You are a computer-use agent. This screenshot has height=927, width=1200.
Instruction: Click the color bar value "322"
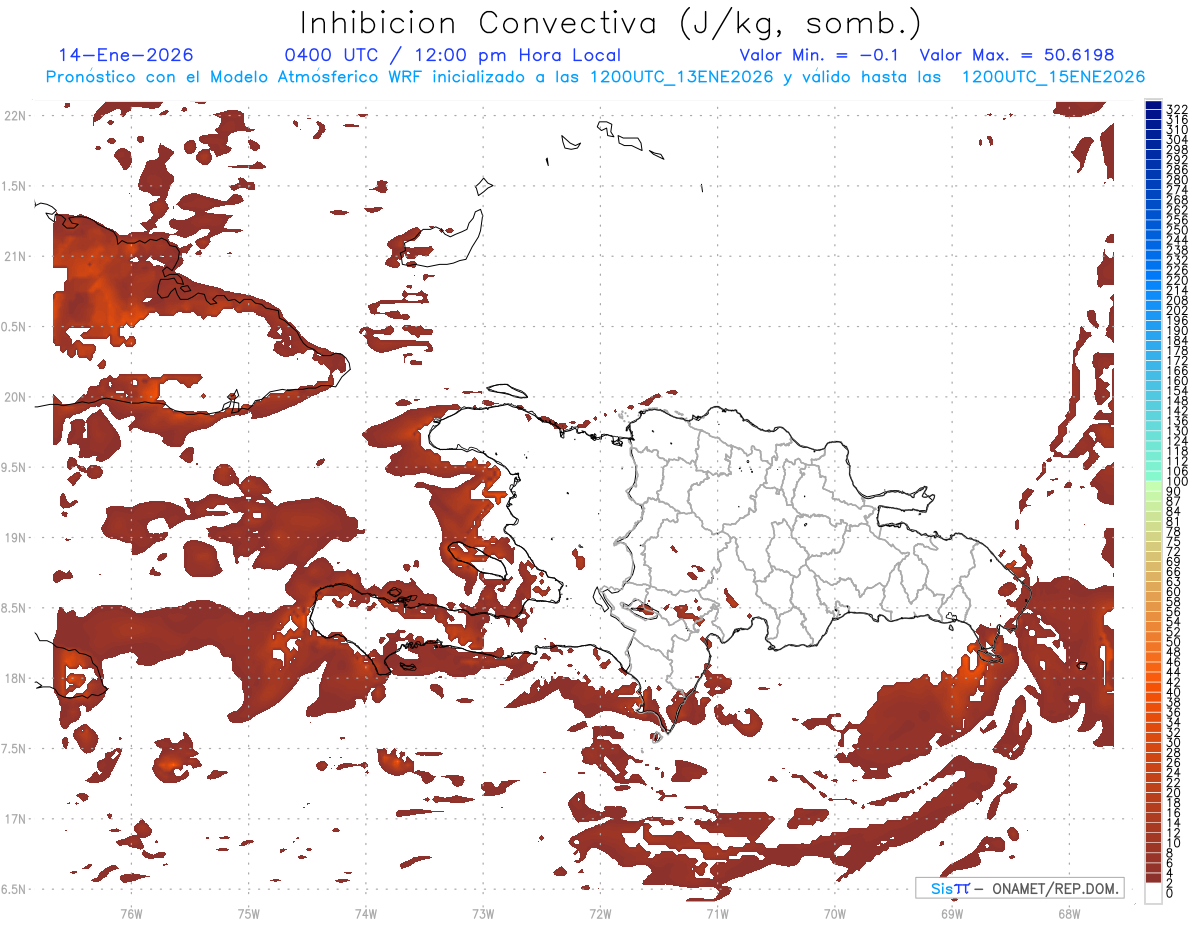(1177, 109)
